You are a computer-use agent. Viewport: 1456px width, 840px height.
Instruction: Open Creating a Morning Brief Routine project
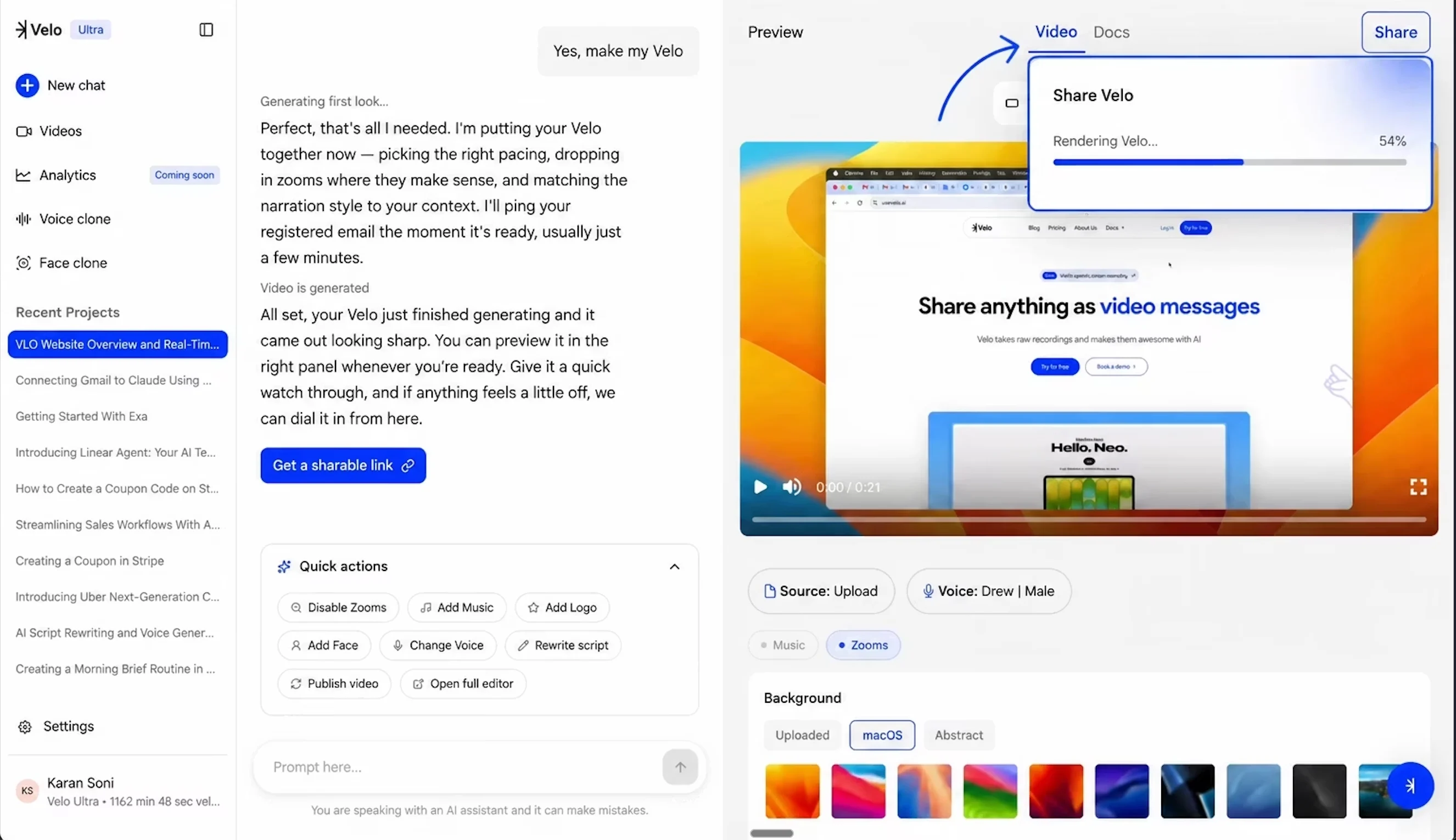[x=115, y=669]
